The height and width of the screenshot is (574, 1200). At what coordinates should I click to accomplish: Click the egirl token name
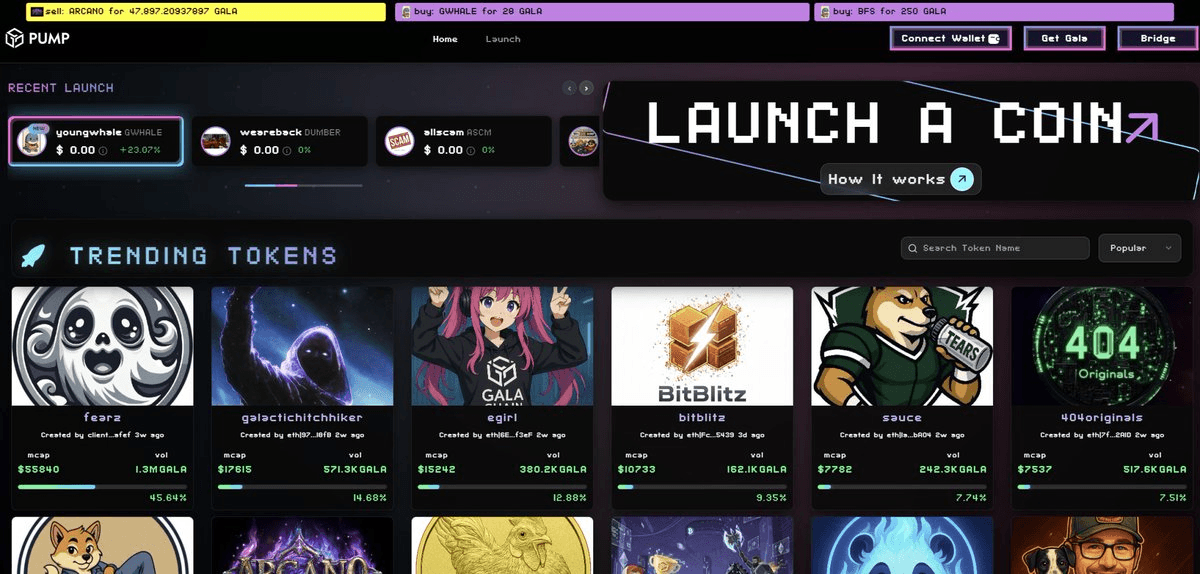point(502,418)
